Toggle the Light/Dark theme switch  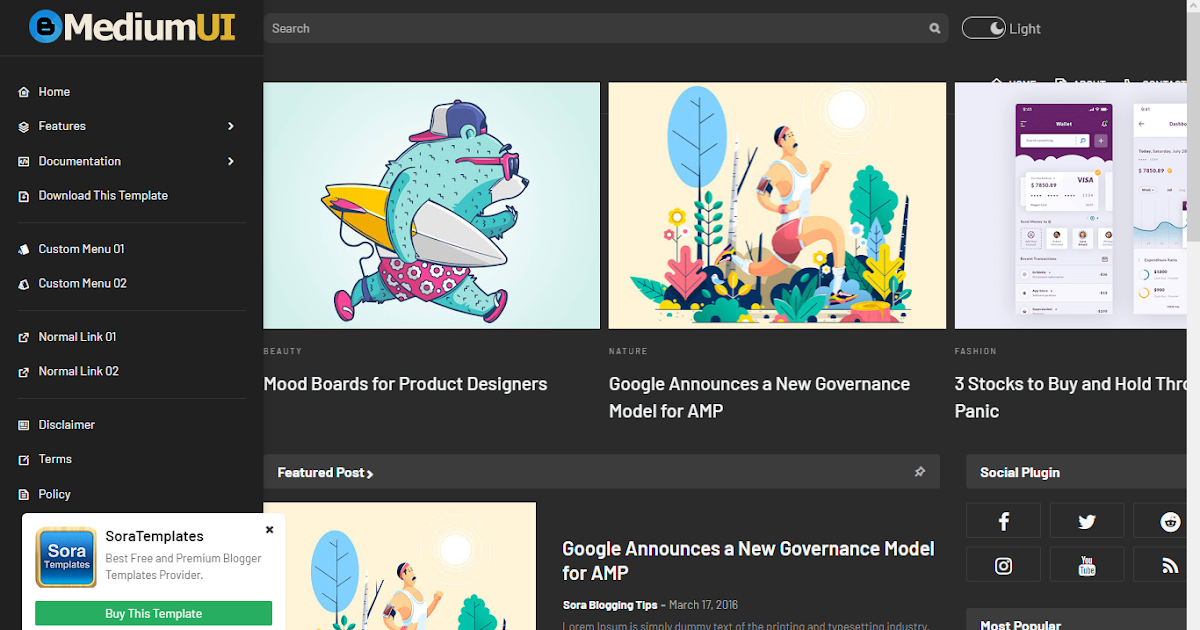(x=983, y=27)
